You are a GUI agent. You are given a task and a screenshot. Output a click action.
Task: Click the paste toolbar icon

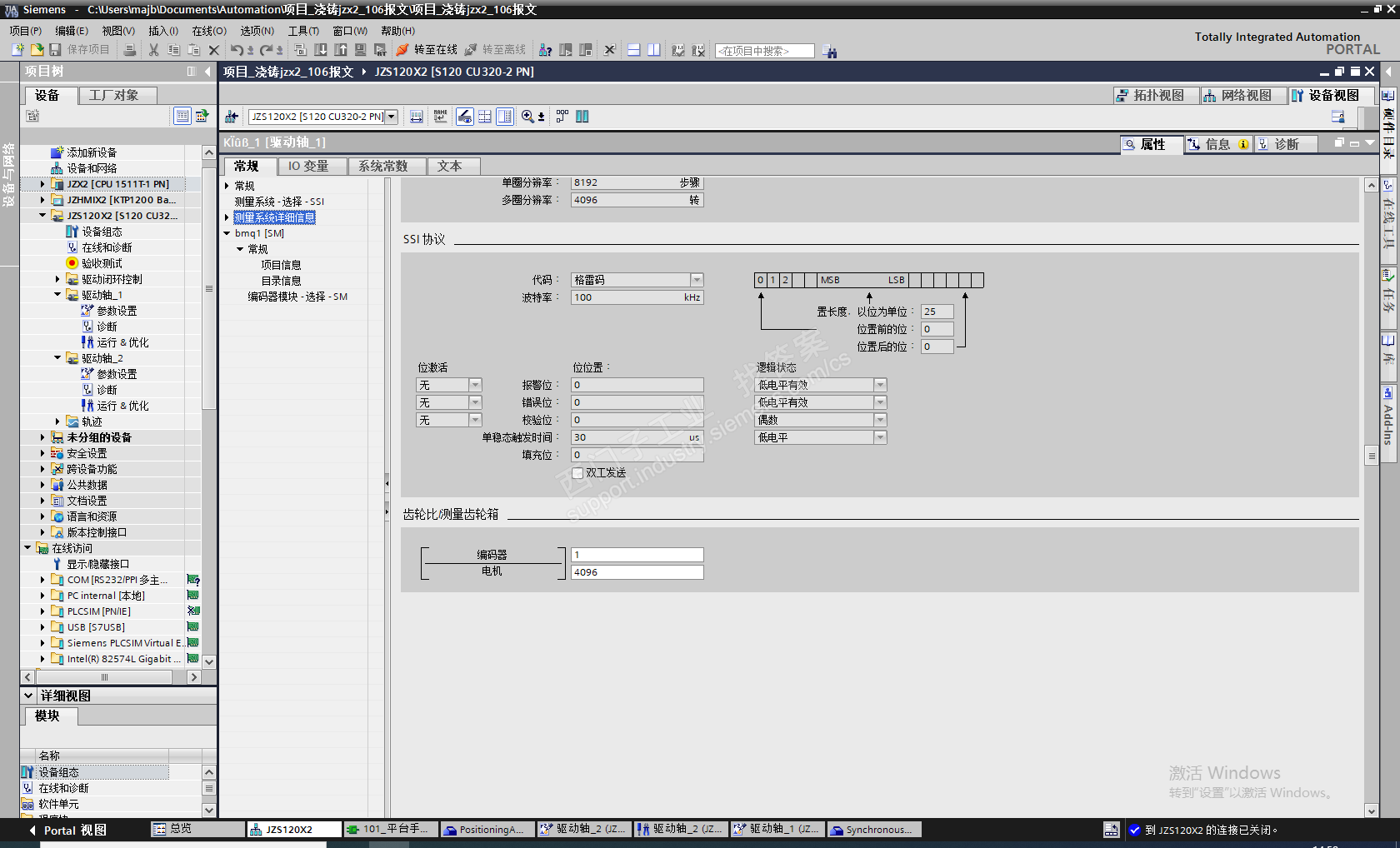[x=194, y=50]
